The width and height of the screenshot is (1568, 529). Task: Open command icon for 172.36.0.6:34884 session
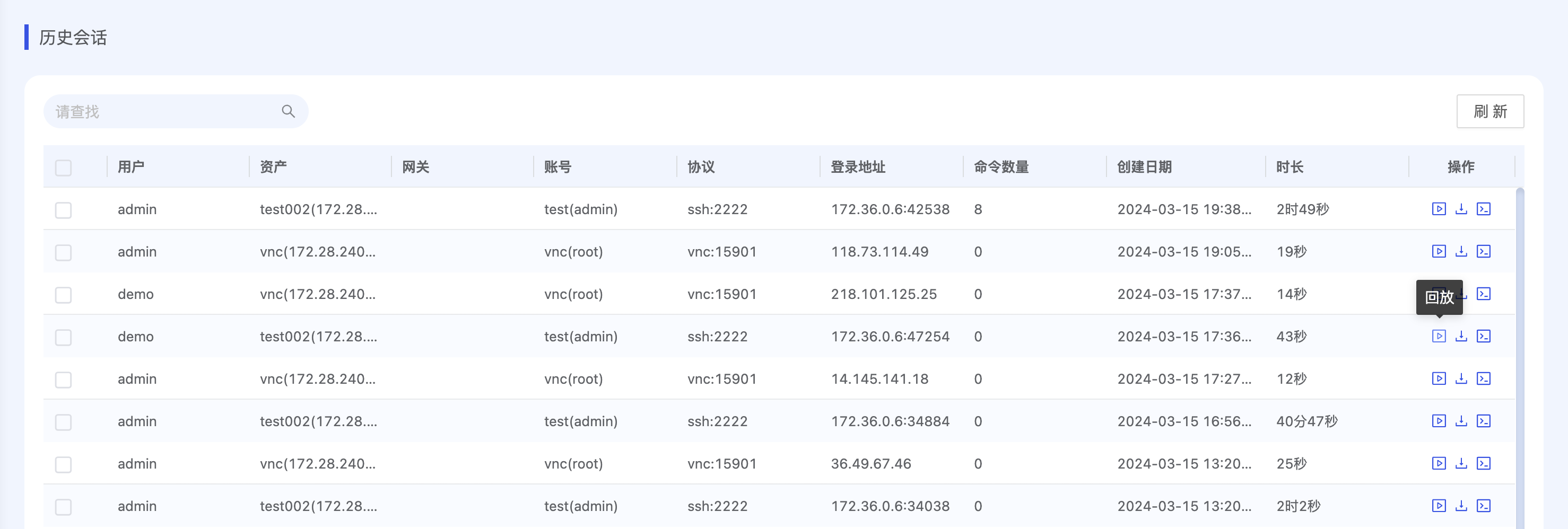point(1483,421)
